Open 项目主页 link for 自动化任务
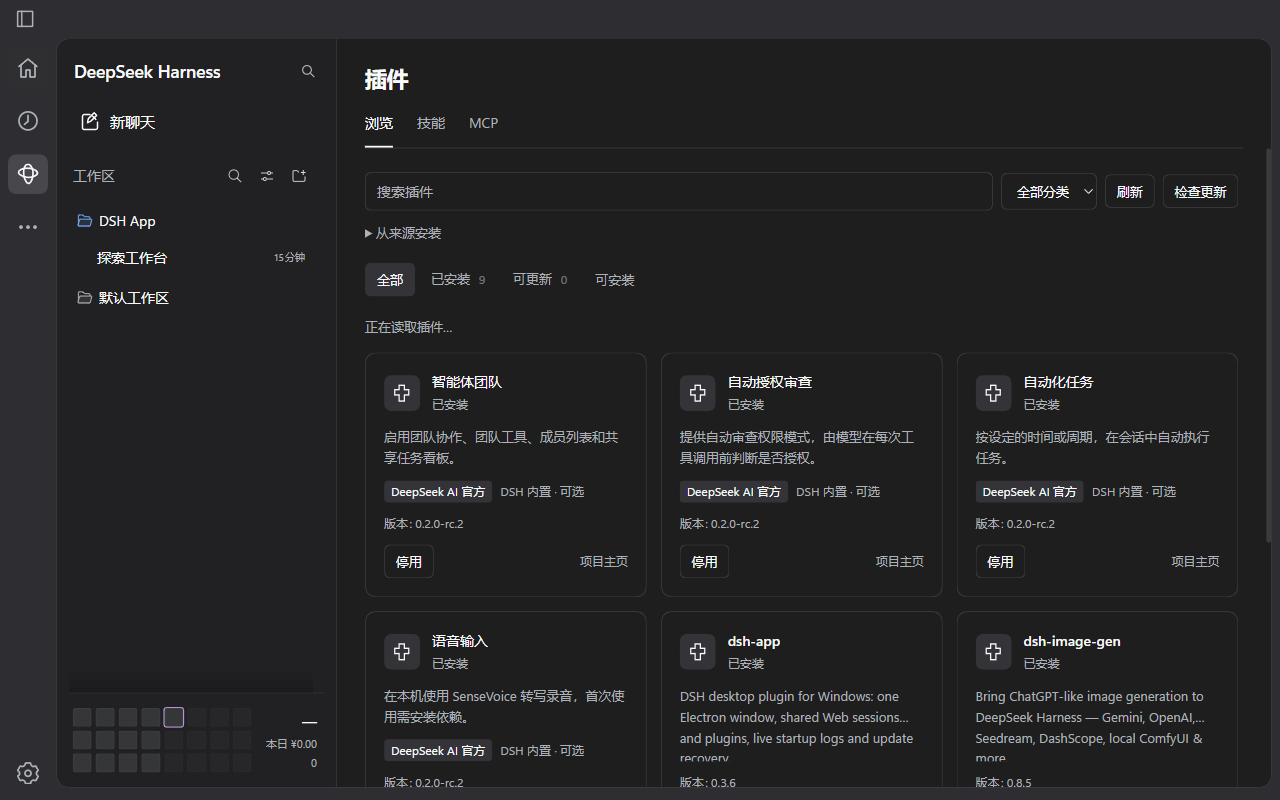 (1196, 562)
